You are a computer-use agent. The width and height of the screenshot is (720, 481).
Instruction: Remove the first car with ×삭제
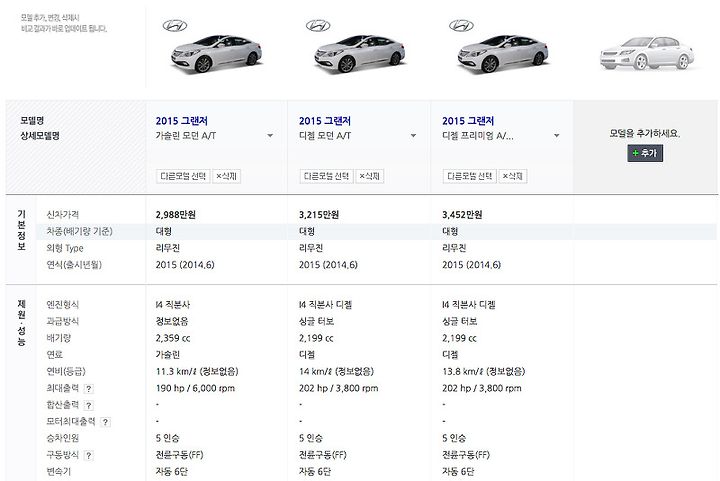tap(226, 176)
